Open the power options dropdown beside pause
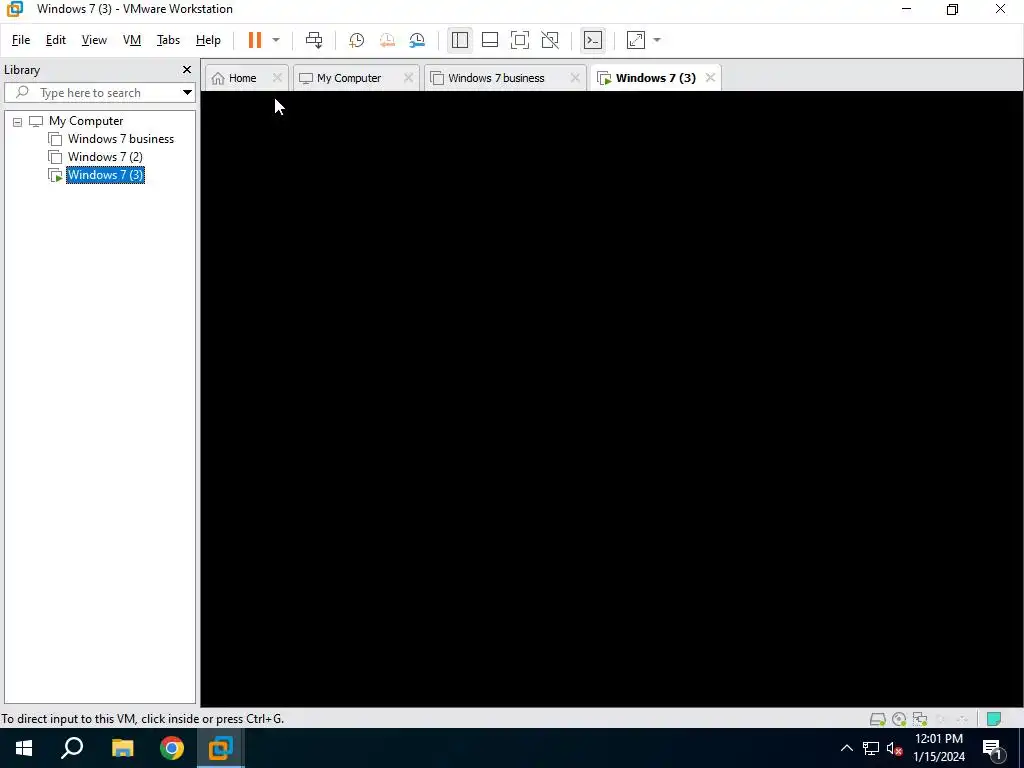 [276, 40]
